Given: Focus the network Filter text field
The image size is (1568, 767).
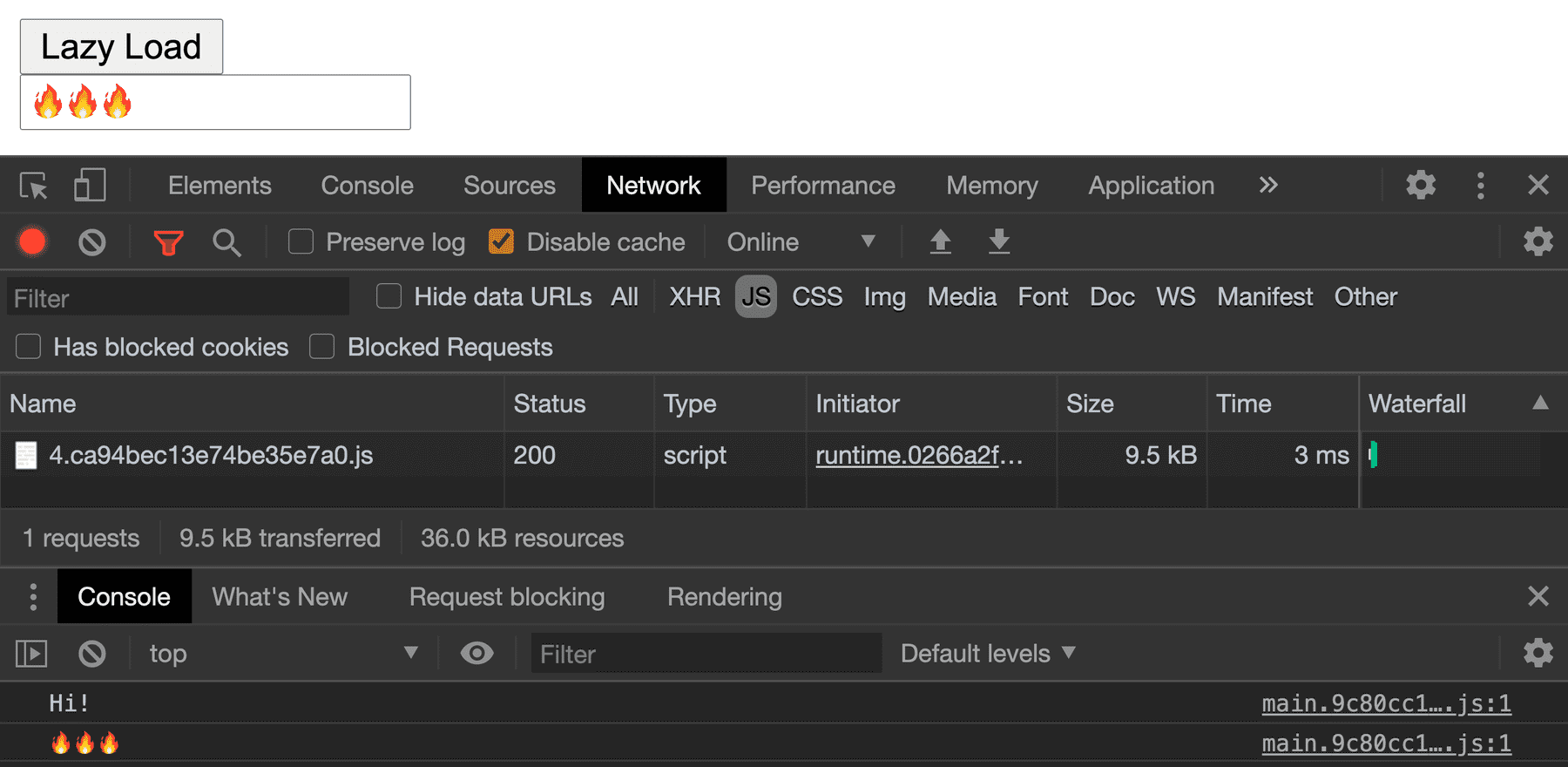Looking at the screenshot, I should point(179,297).
